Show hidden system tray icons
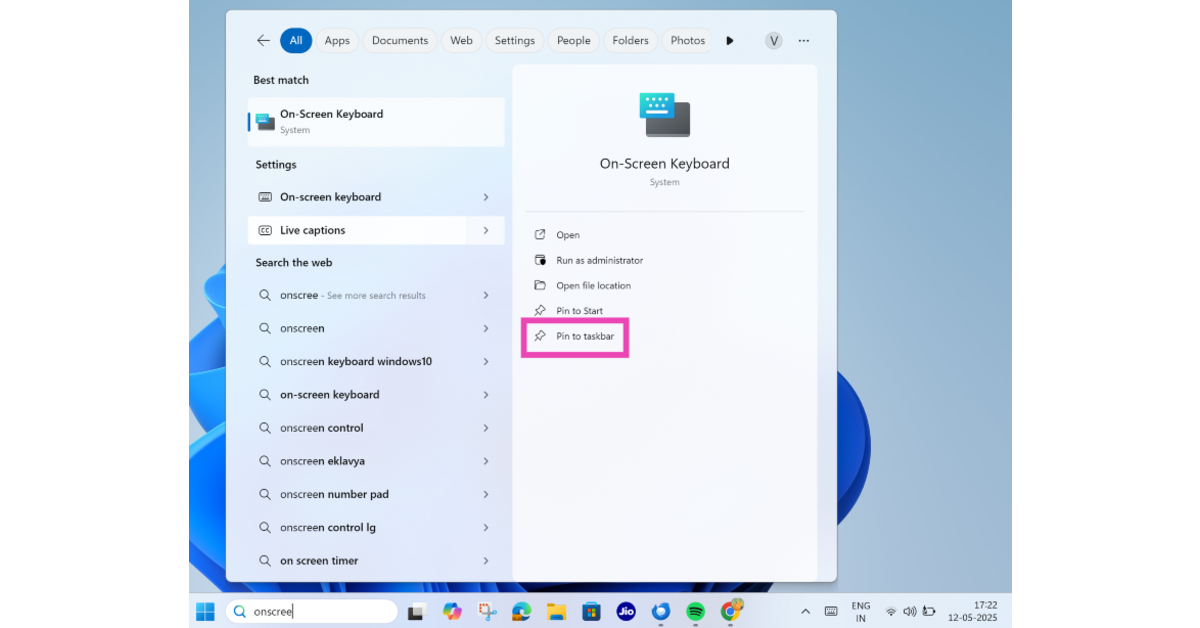 click(x=805, y=611)
